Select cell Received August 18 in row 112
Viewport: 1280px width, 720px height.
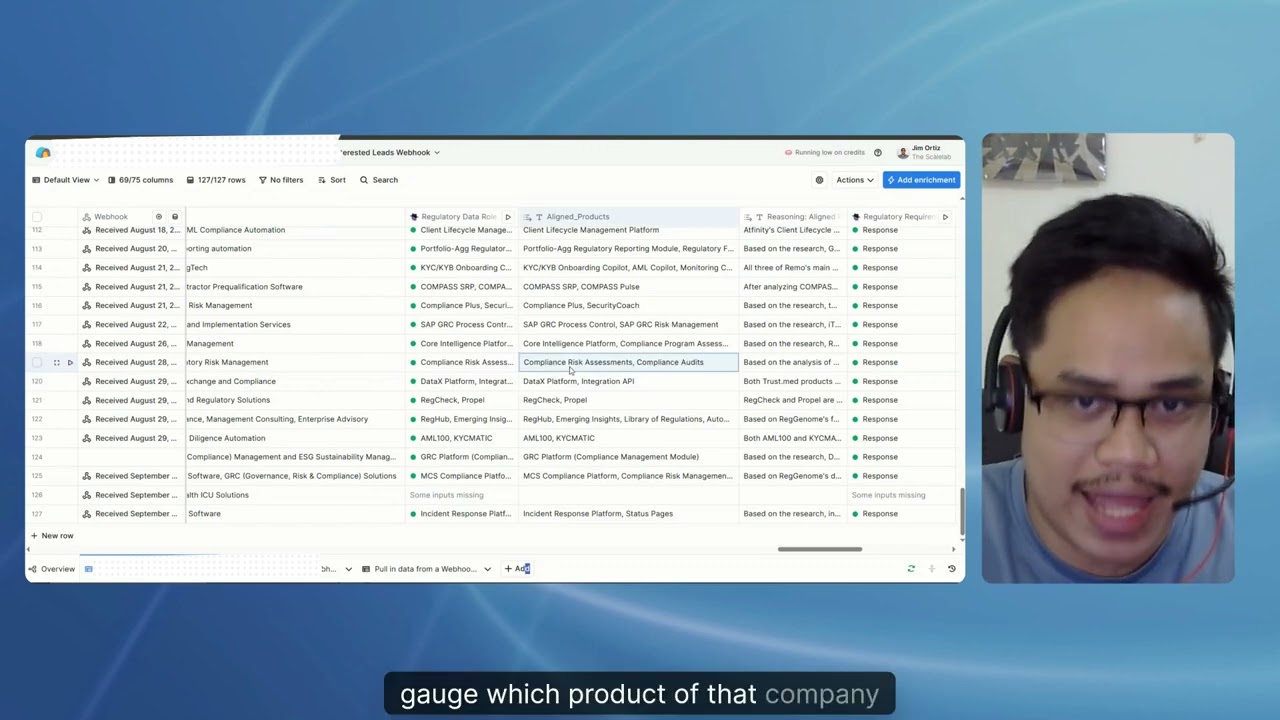[131, 230]
